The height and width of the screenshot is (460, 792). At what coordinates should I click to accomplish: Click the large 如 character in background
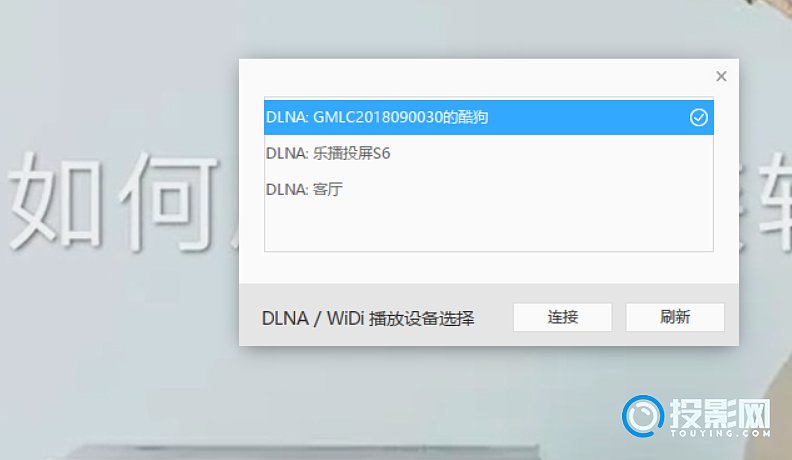(x=56, y=201)
